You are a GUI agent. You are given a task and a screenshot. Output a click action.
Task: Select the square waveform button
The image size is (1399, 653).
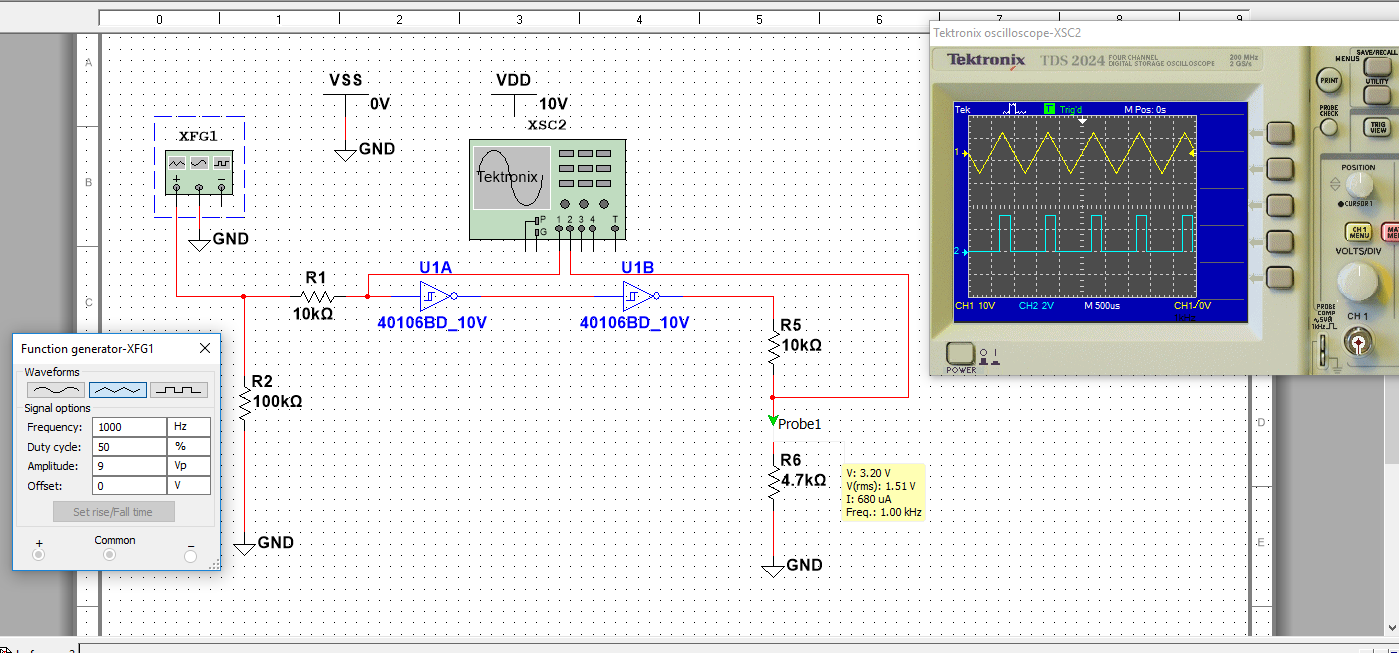(x=180, y=390)
